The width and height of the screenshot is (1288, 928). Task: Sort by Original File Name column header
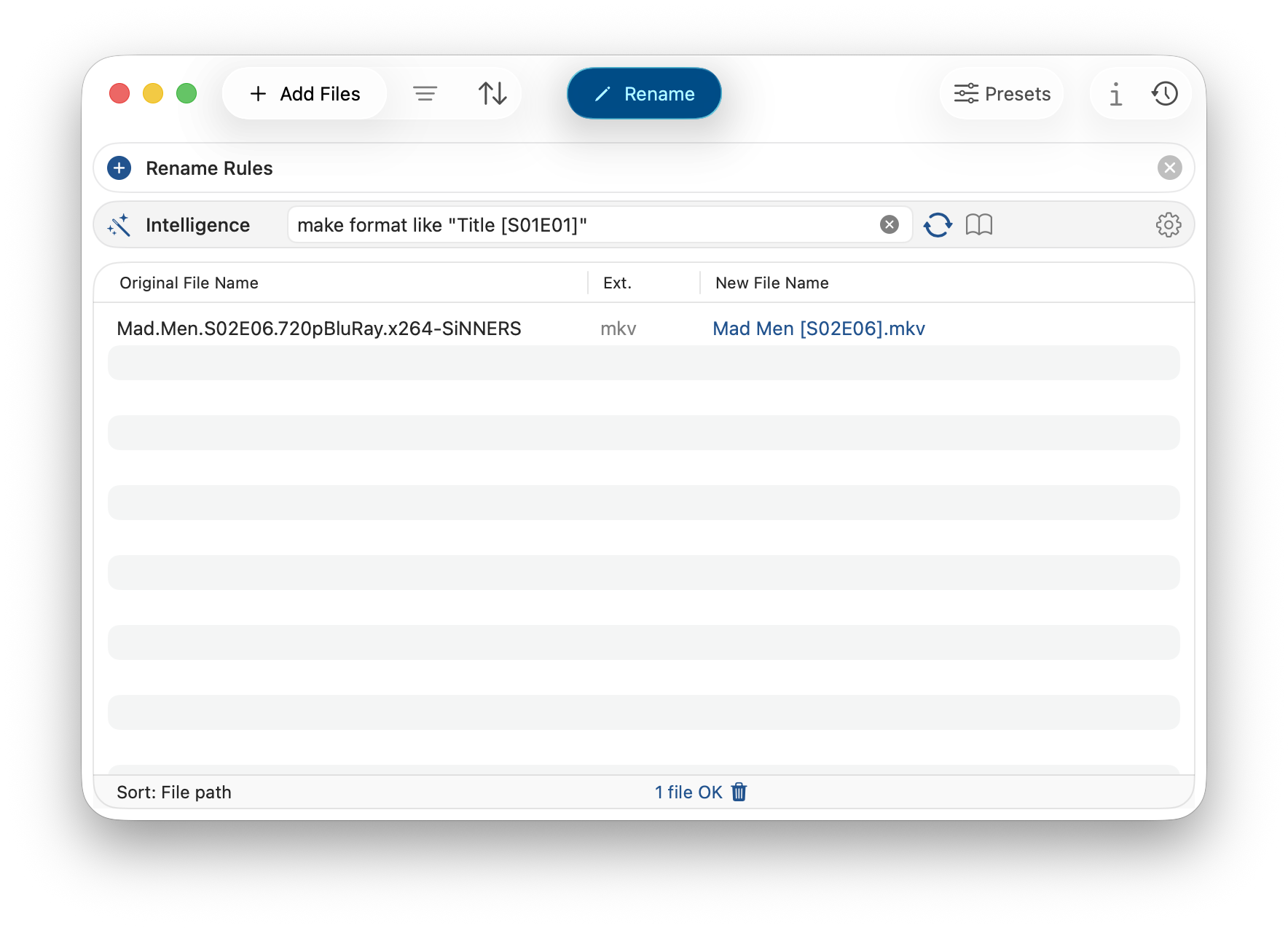click(189, 283)
